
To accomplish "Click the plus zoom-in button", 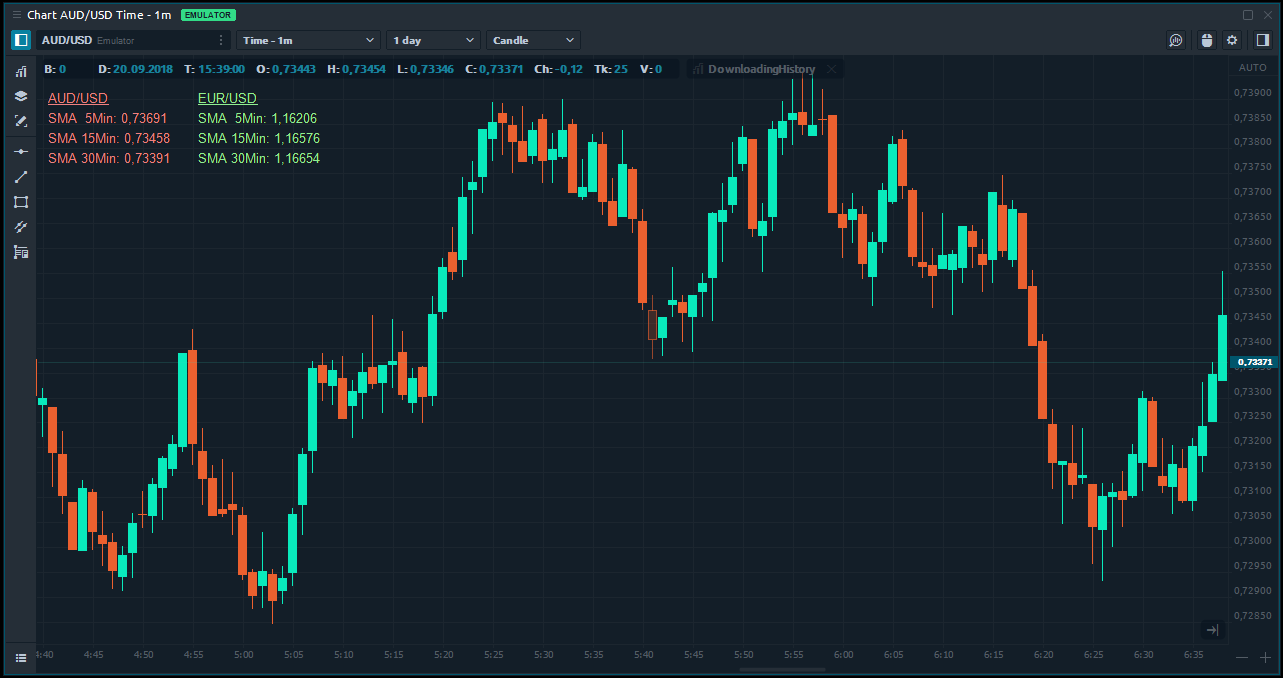I will [x=1265, y=657].
